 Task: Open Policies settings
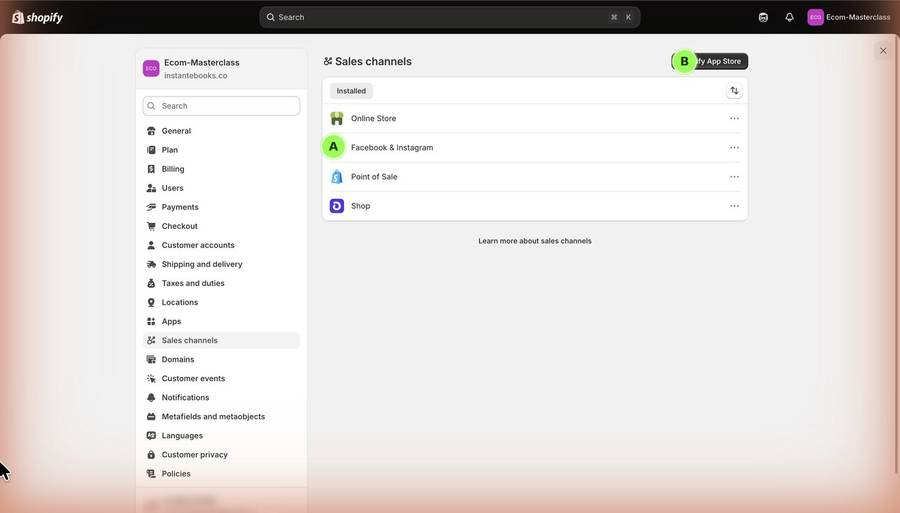[221, 473]
